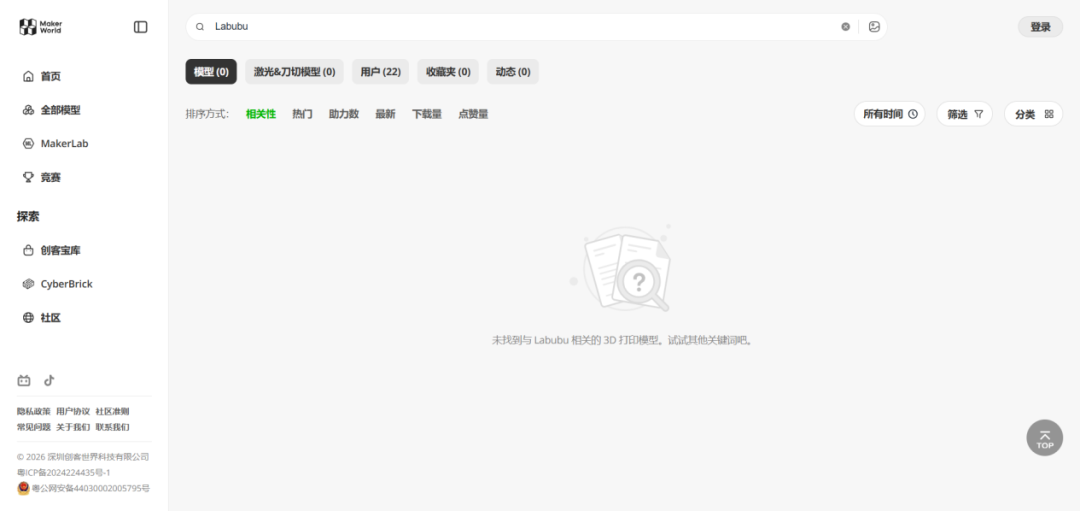
Task: Open the Bilibili social icon
Action: tap(24, 380)
